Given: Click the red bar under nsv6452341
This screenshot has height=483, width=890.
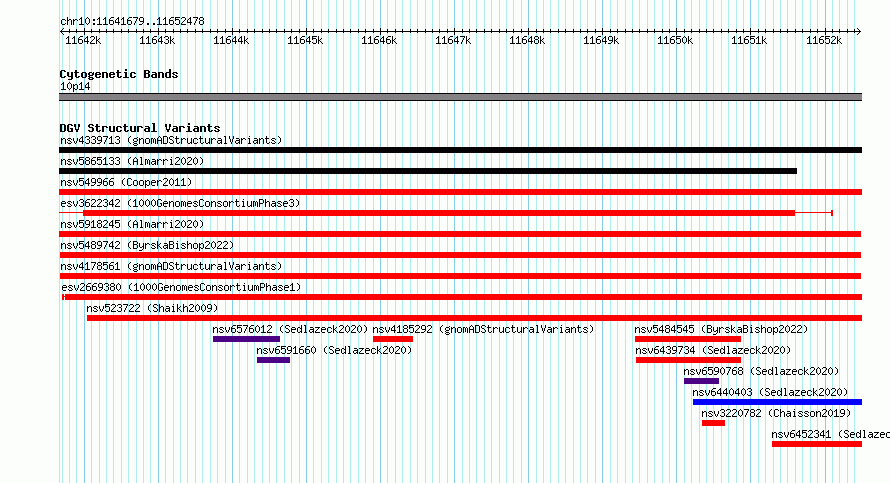Looking at the screenshot, I should (817, 444).
